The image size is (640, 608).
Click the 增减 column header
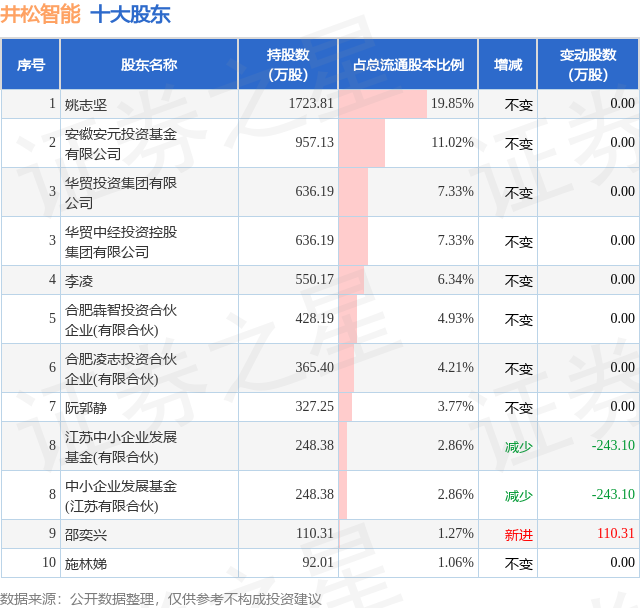pyautogui.click(x=508, y=65)
